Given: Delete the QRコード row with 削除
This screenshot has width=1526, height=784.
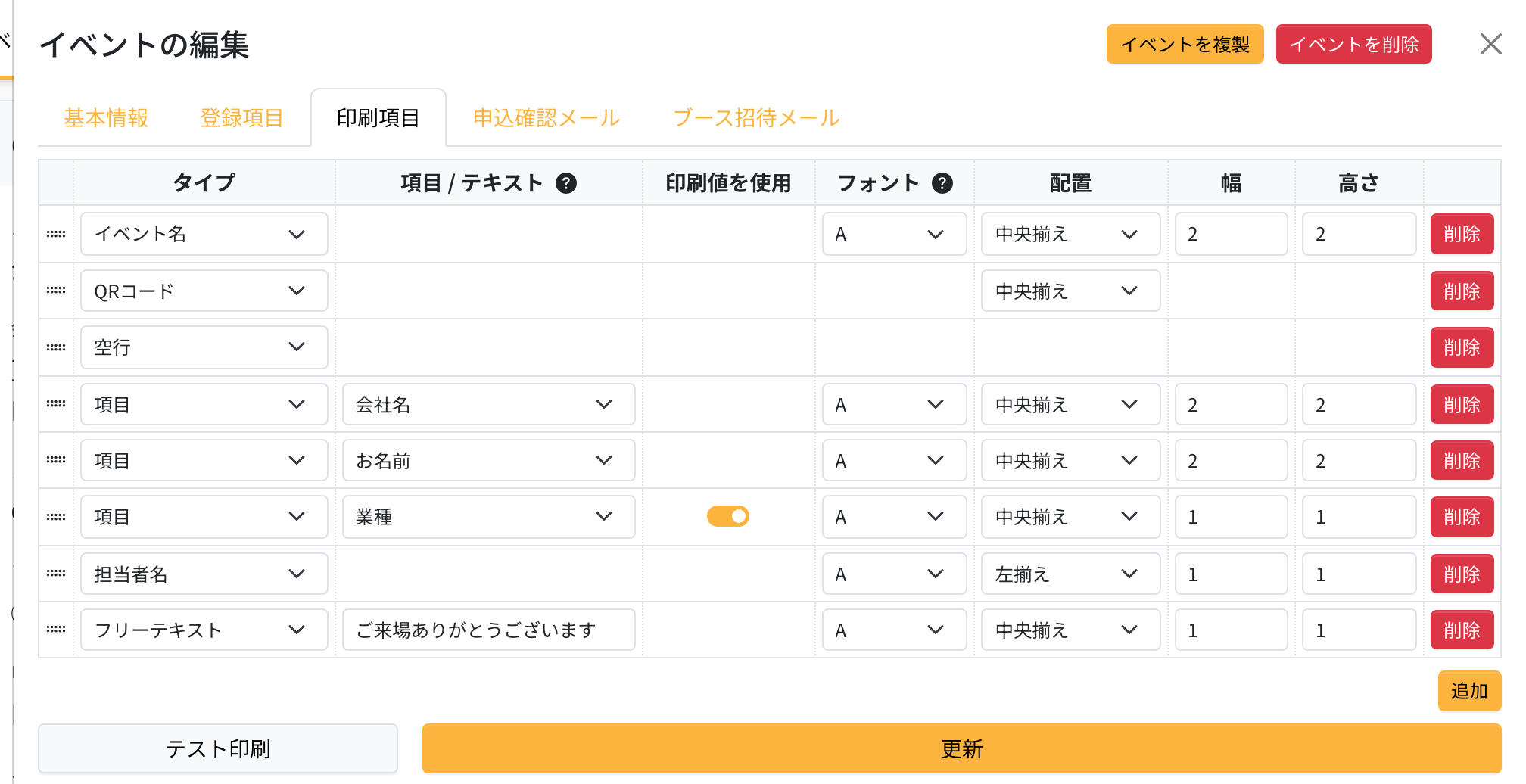Looking at the screenshot, I should [1462, 291].
